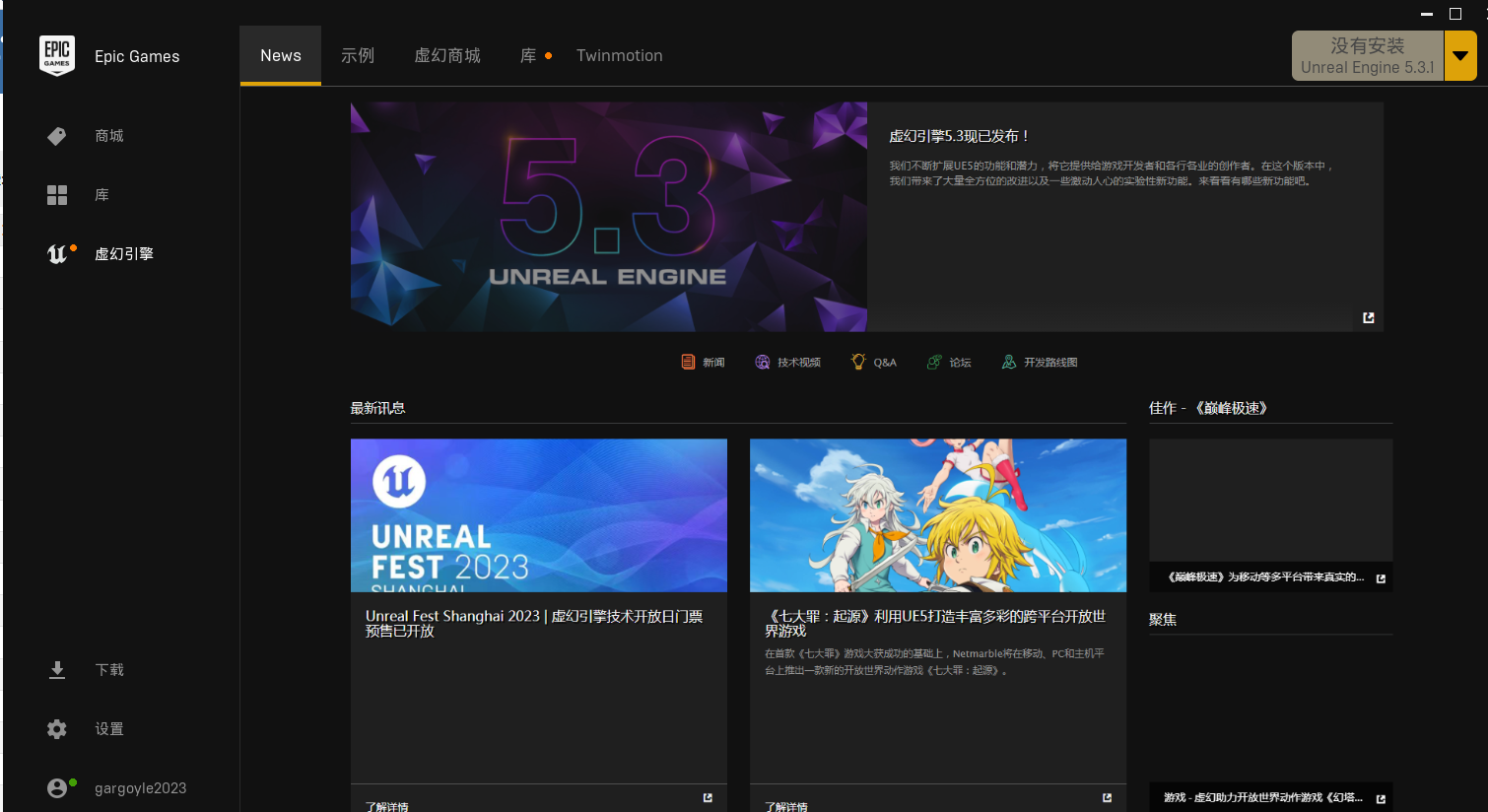Viewport: 1488px width, 812px height.
Task: Open the 技术视频 tech videos link
Action: [787, 362]
